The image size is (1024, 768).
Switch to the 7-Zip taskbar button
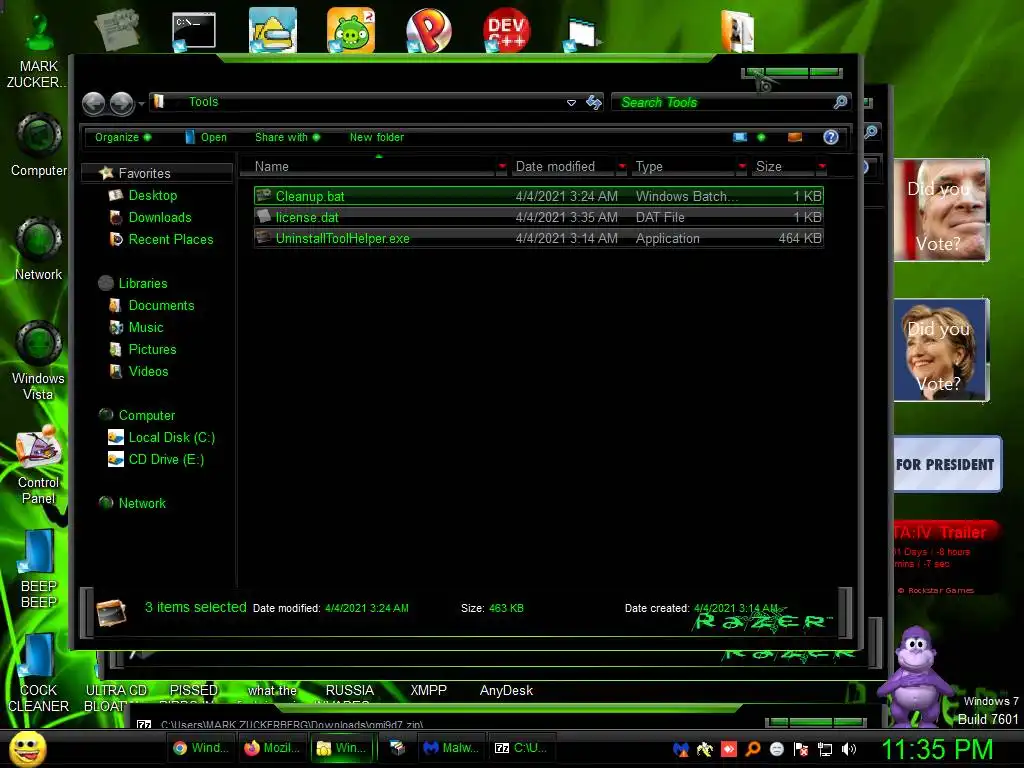pos(522,748)
